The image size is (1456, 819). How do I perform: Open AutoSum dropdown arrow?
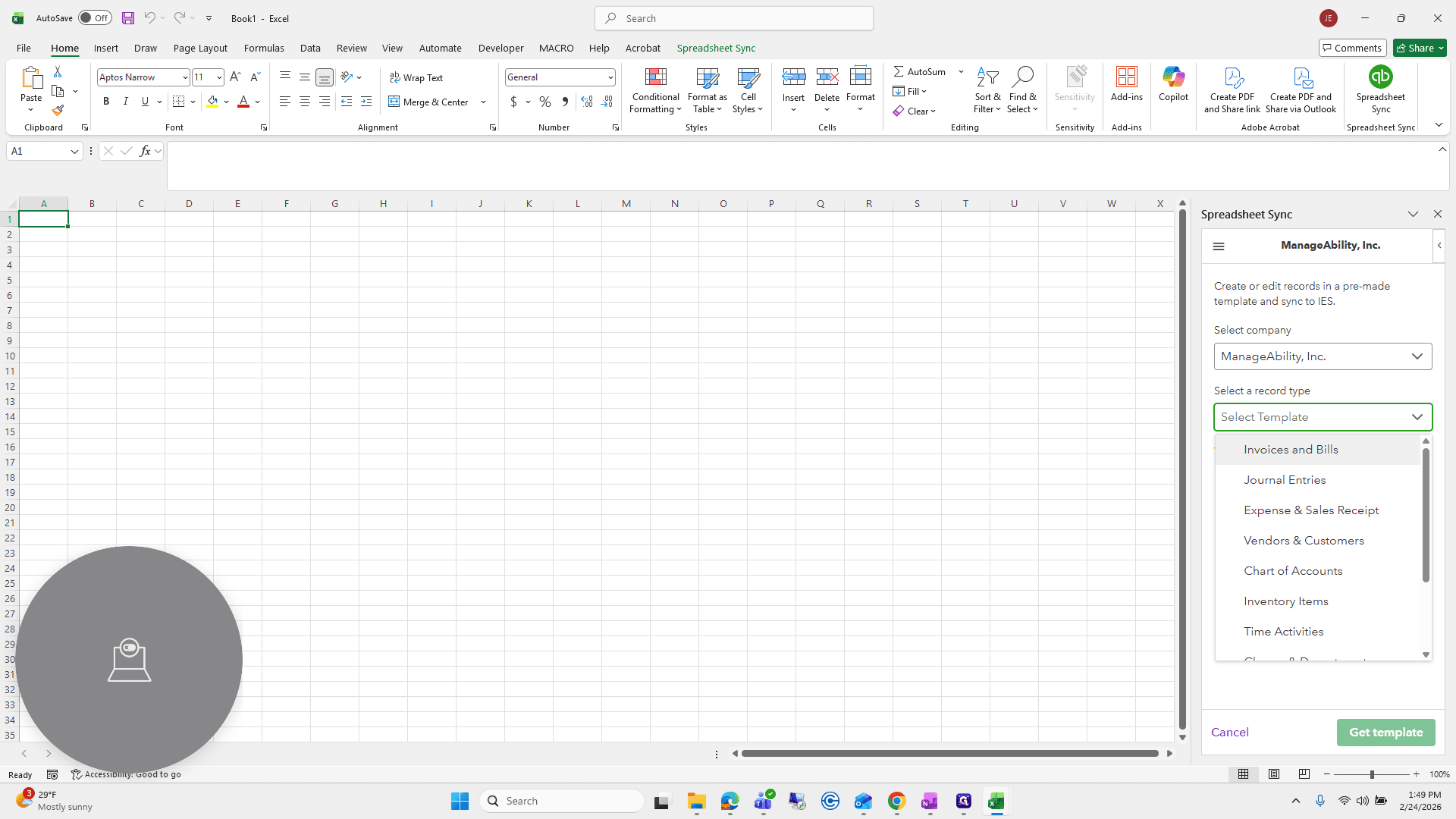pos(961,71)
